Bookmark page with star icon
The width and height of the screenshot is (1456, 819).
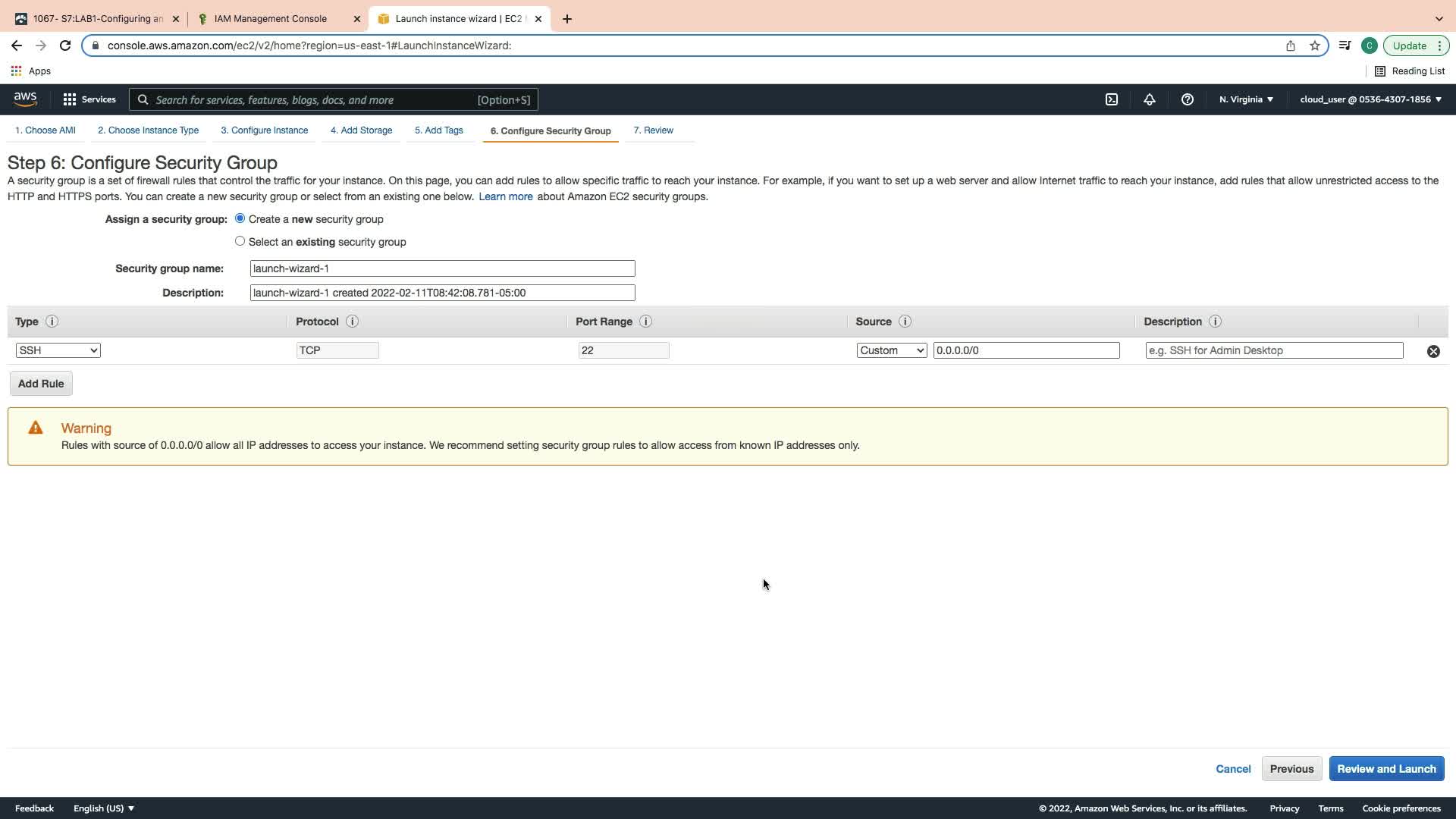click(x=1314, y=45)
